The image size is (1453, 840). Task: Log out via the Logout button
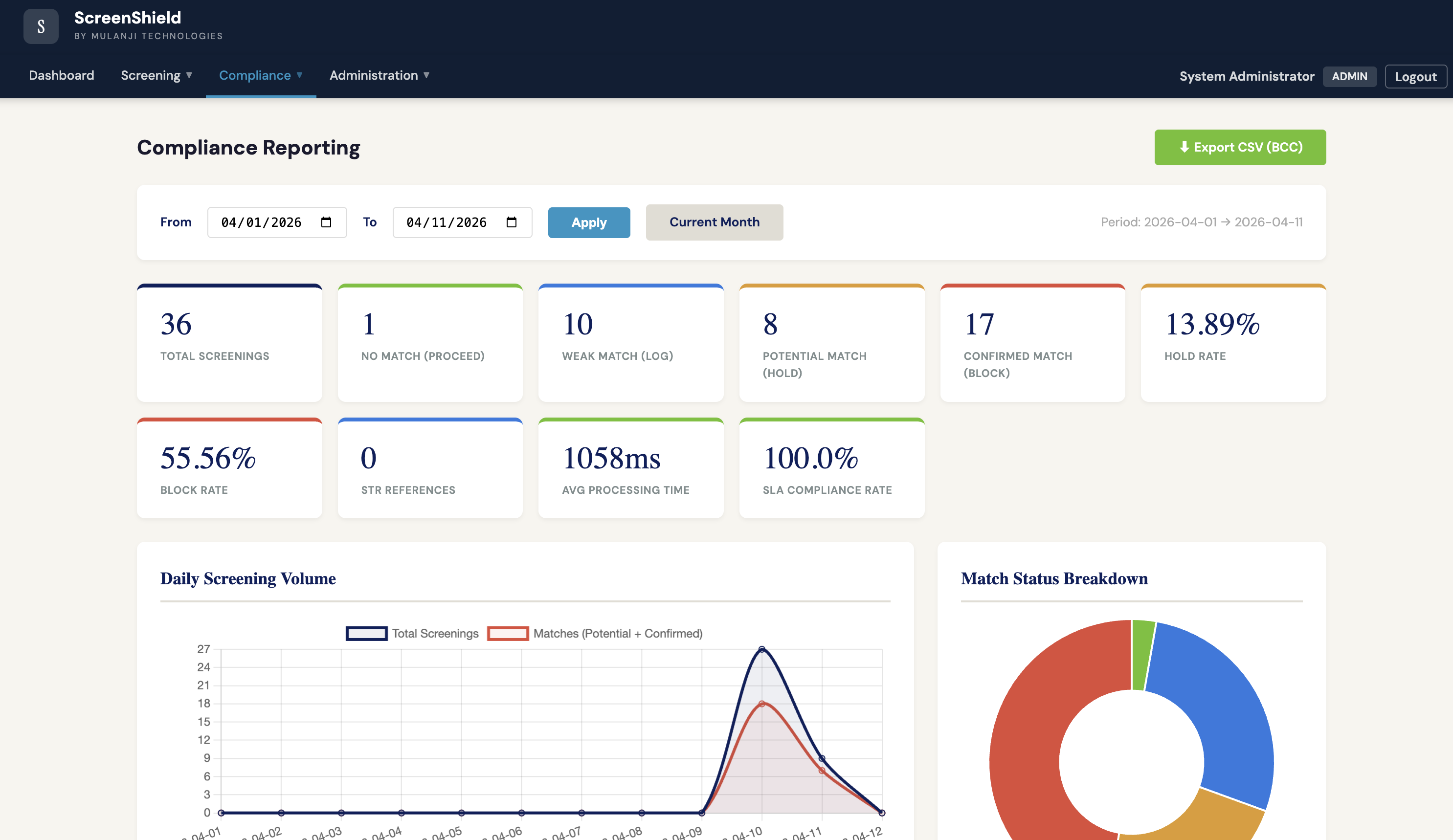[1415, 76]
